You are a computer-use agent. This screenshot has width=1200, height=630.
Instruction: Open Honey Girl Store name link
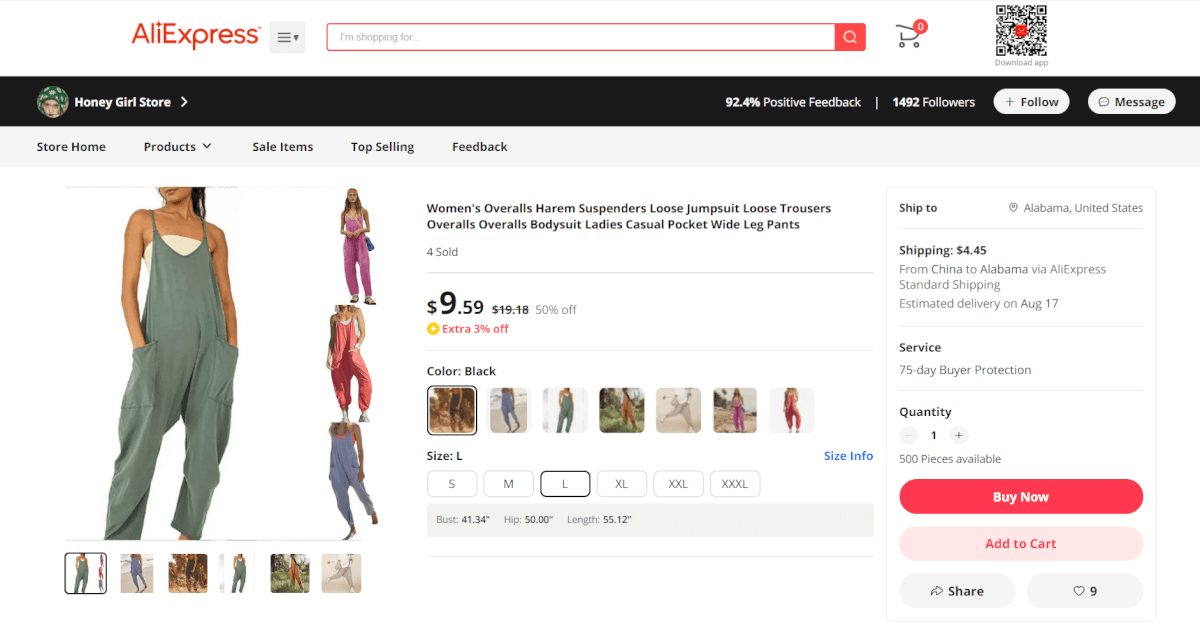[x=122, y=102]
